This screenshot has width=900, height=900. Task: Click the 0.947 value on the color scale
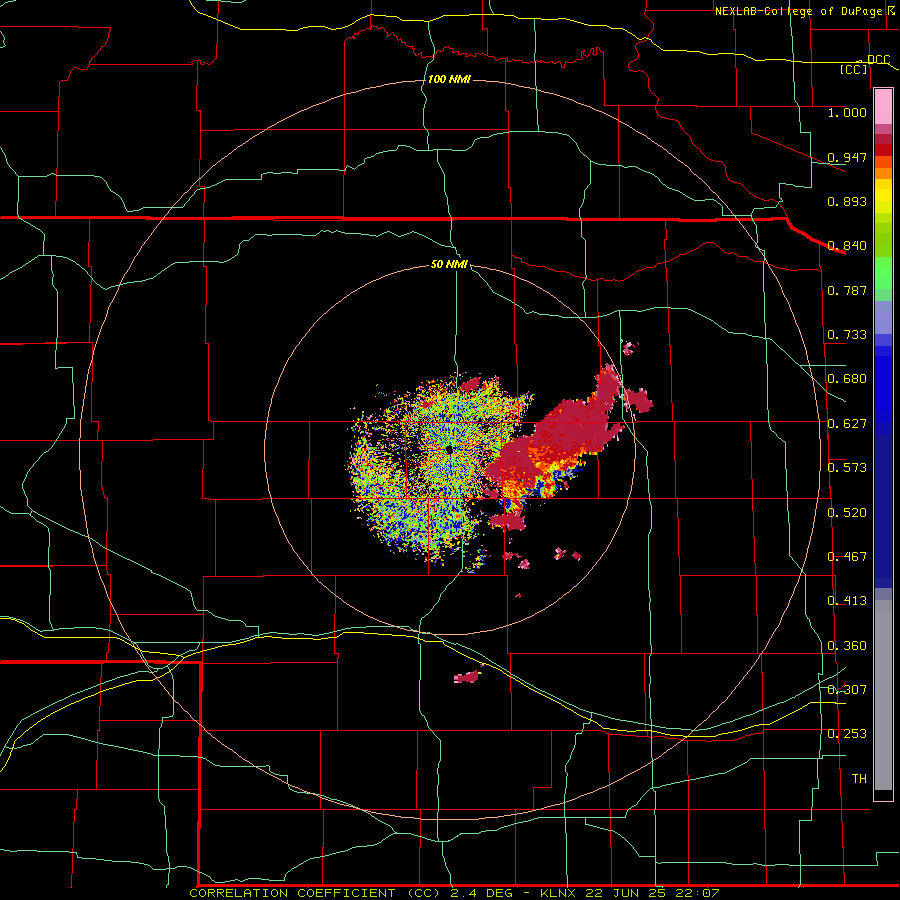pyautogui.click(x=847, y=157)
